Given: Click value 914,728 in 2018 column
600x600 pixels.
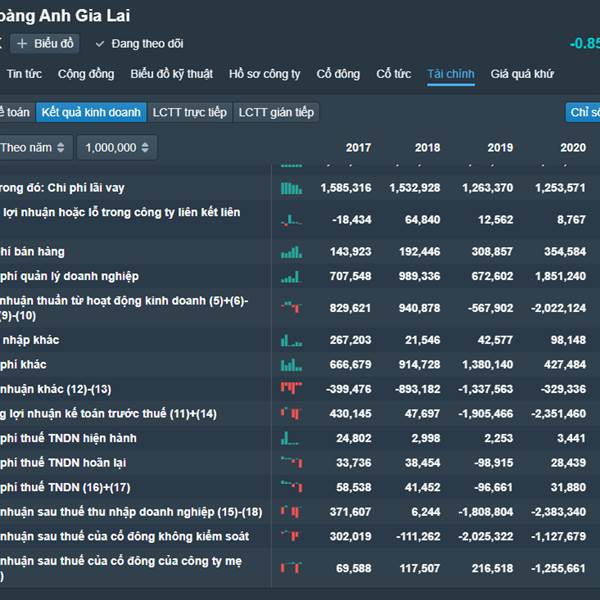Looking at the screenshot, I should [419, 364].
